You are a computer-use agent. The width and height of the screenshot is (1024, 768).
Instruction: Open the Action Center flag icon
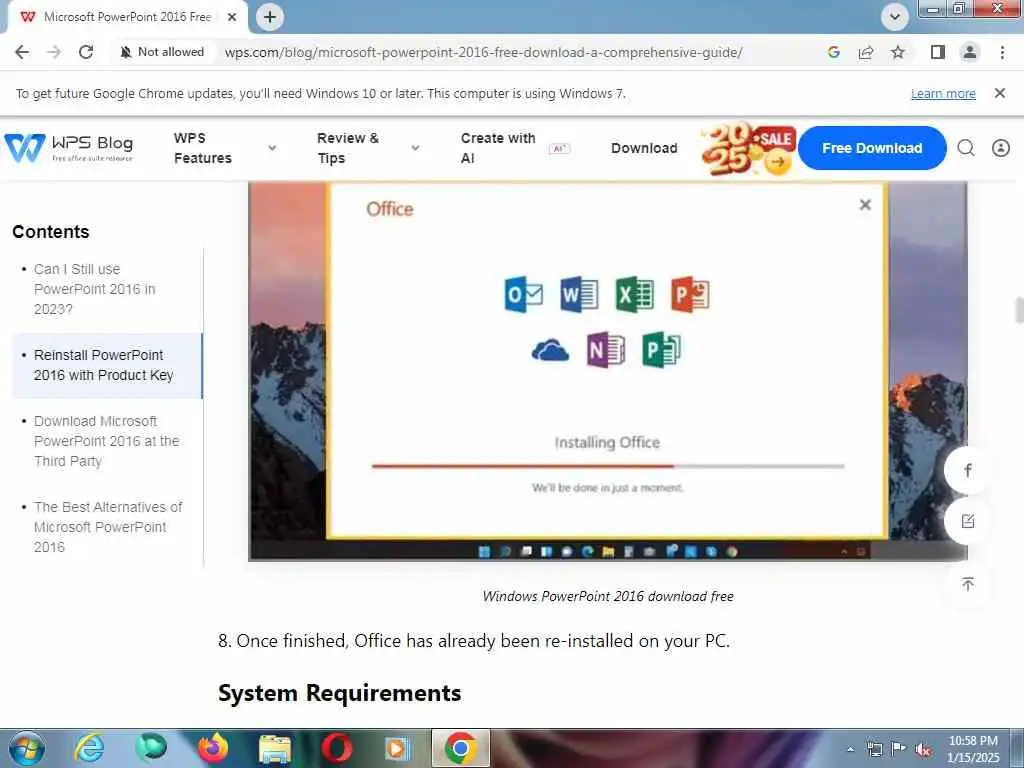click(899, 749)
